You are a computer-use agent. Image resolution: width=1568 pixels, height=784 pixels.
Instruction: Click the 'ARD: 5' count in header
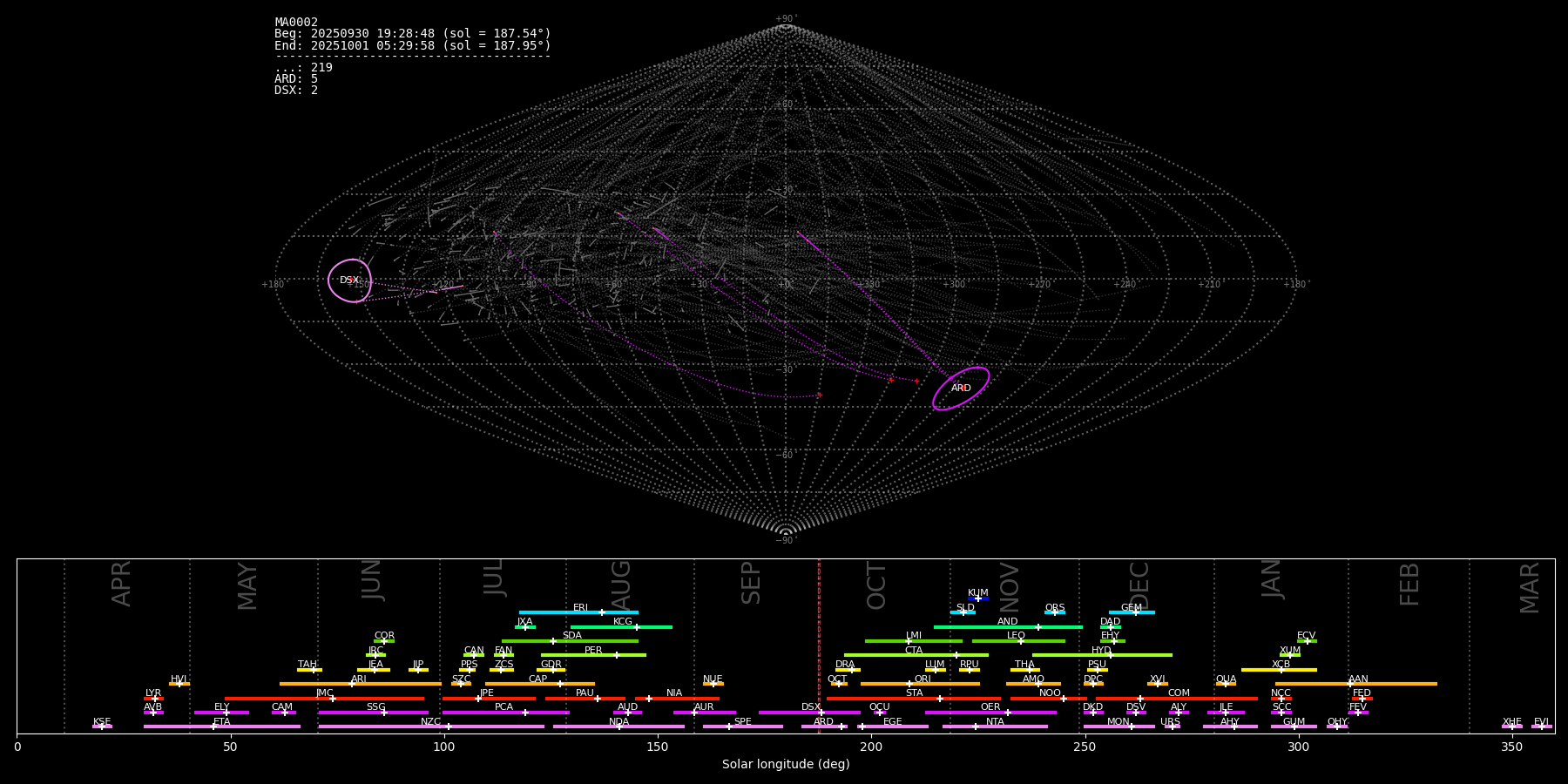[x=296, y=79]
